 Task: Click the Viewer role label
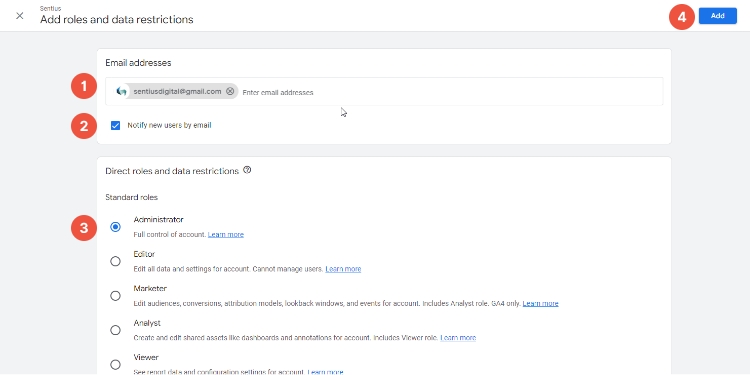[146, 358]
